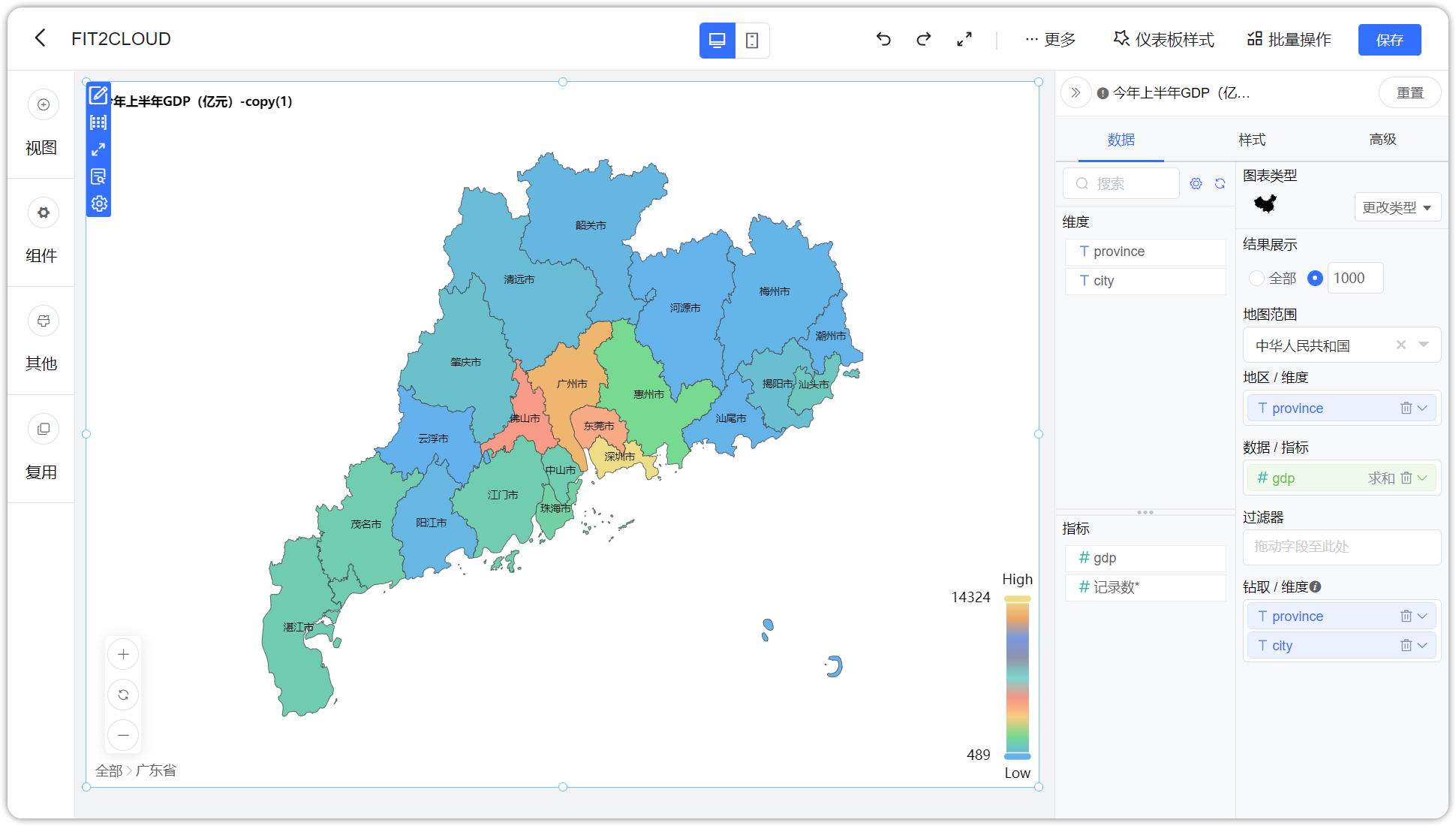Click the refresh icon next to the search box

click(x=1220, y=182)
